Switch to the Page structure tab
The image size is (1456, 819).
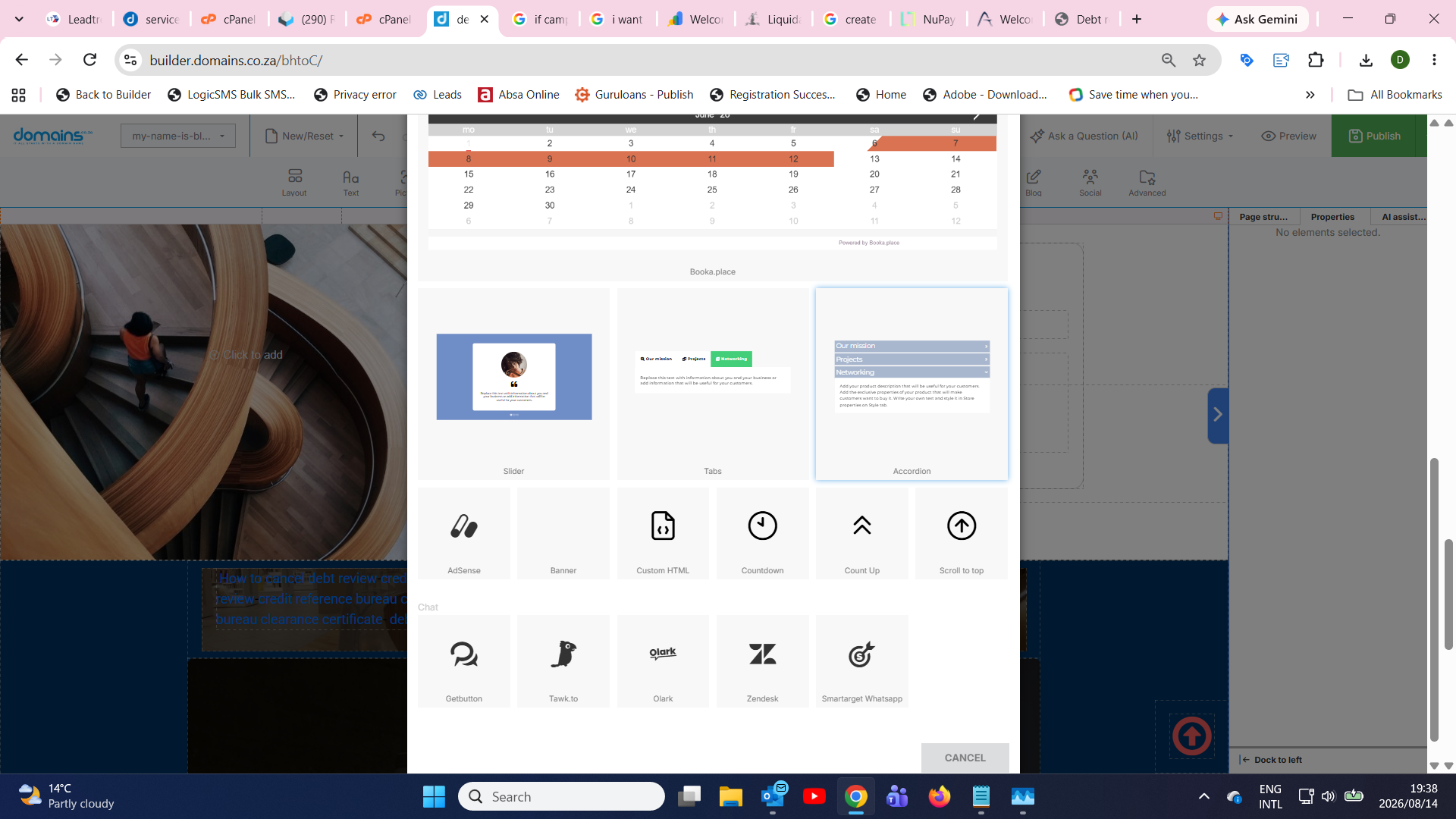(1263, 217)
